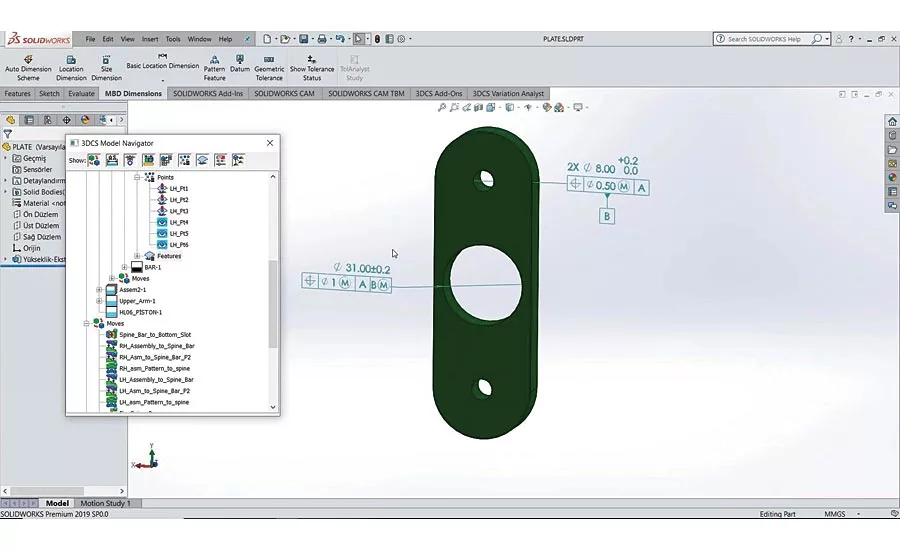The image size is (900, 550).
Task: Switch to the FeatureManager design tree tab
Action: pyautogui.click(x=10, y=120)
